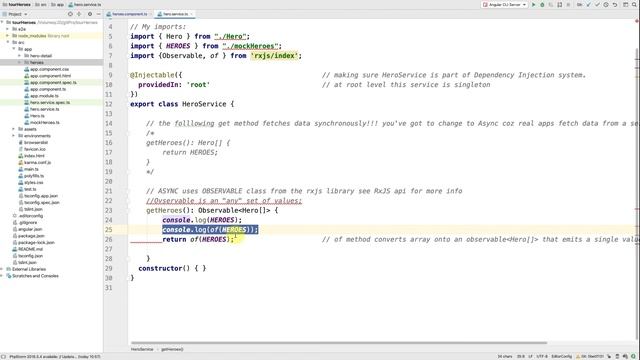Screen dimensions: 640x360
Task: Open the project structure window icon
Action: click(x=626, y=4)
